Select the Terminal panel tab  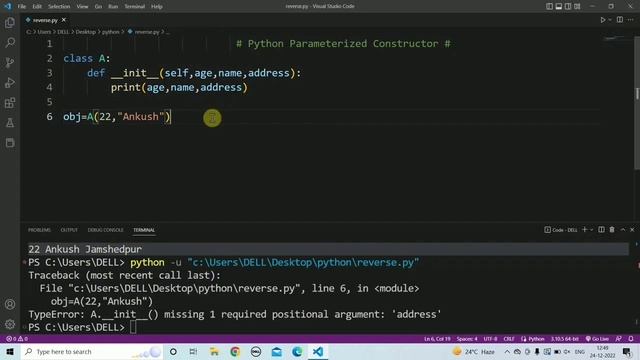(144, 230)
